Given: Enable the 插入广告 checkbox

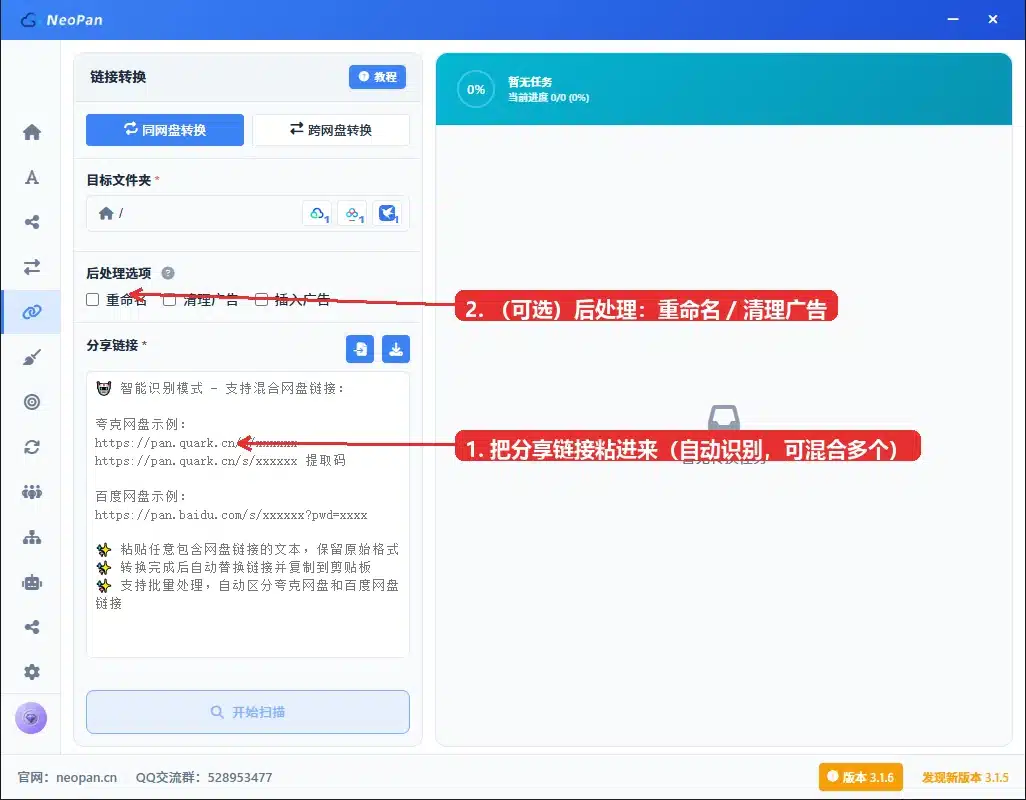Looking at the screenshot, I should point(261,300).
